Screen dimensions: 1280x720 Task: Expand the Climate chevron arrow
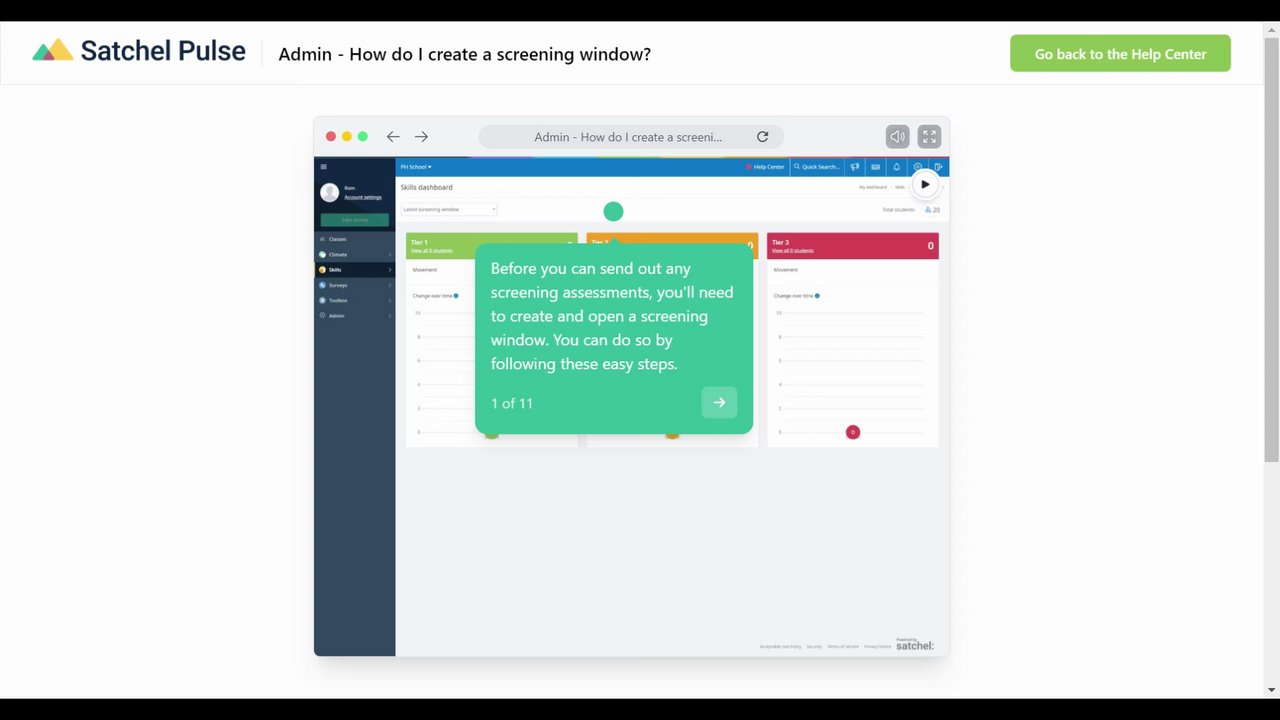(390, 254)
